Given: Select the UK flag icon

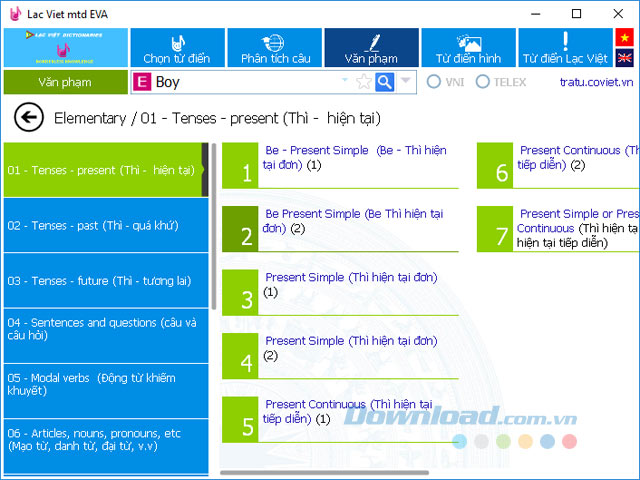Looking at the screenshot, I should click(x=625, y=58).
